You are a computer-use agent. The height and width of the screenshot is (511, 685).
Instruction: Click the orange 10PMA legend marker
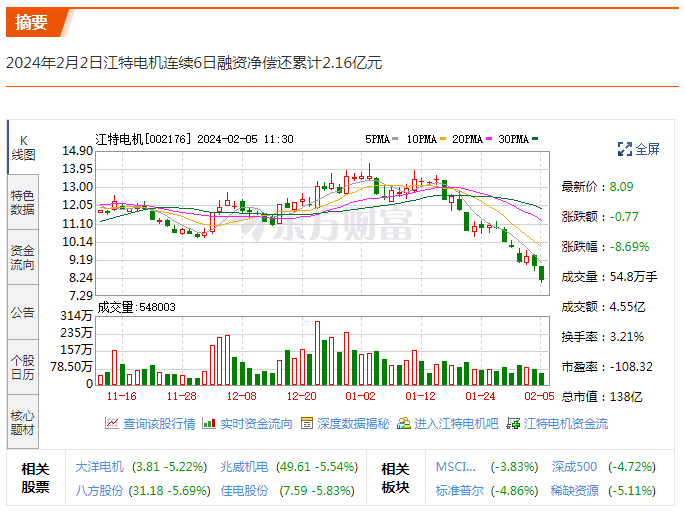coord(443,139)
